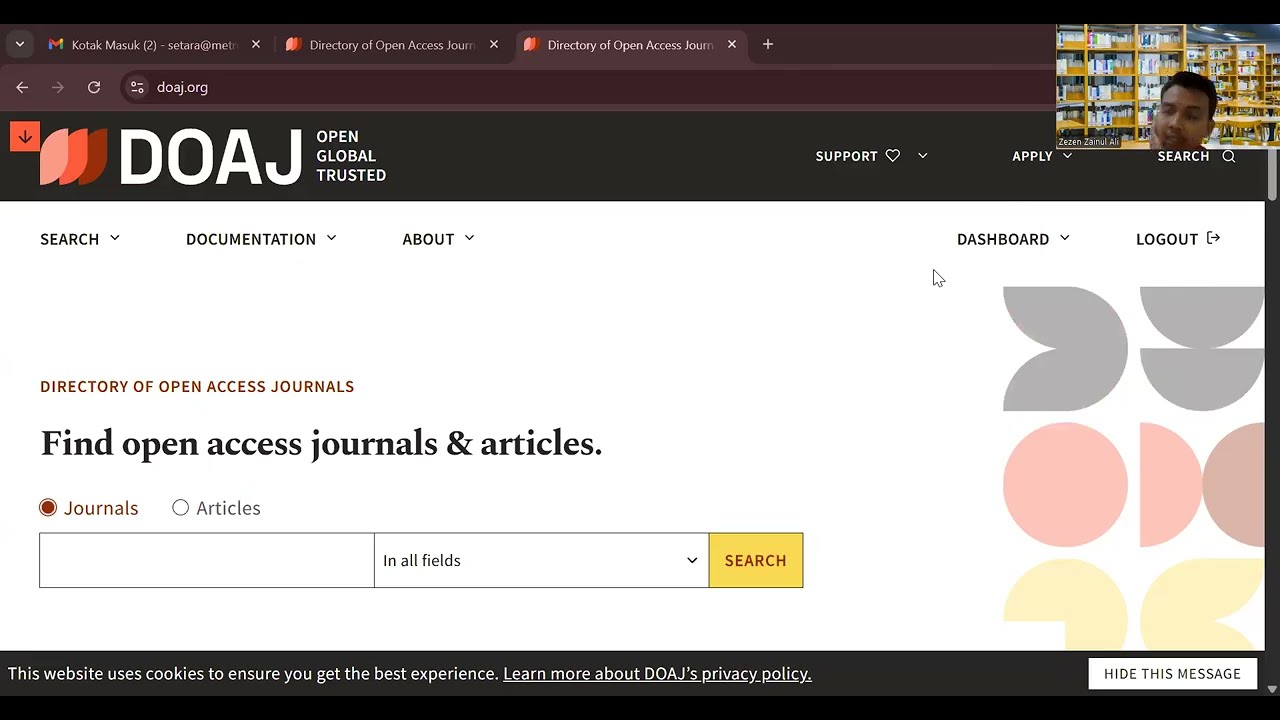1280x720 pixels.
Task: Click the heart icon next to SUPPORT
Action: (x=893, y=156)
